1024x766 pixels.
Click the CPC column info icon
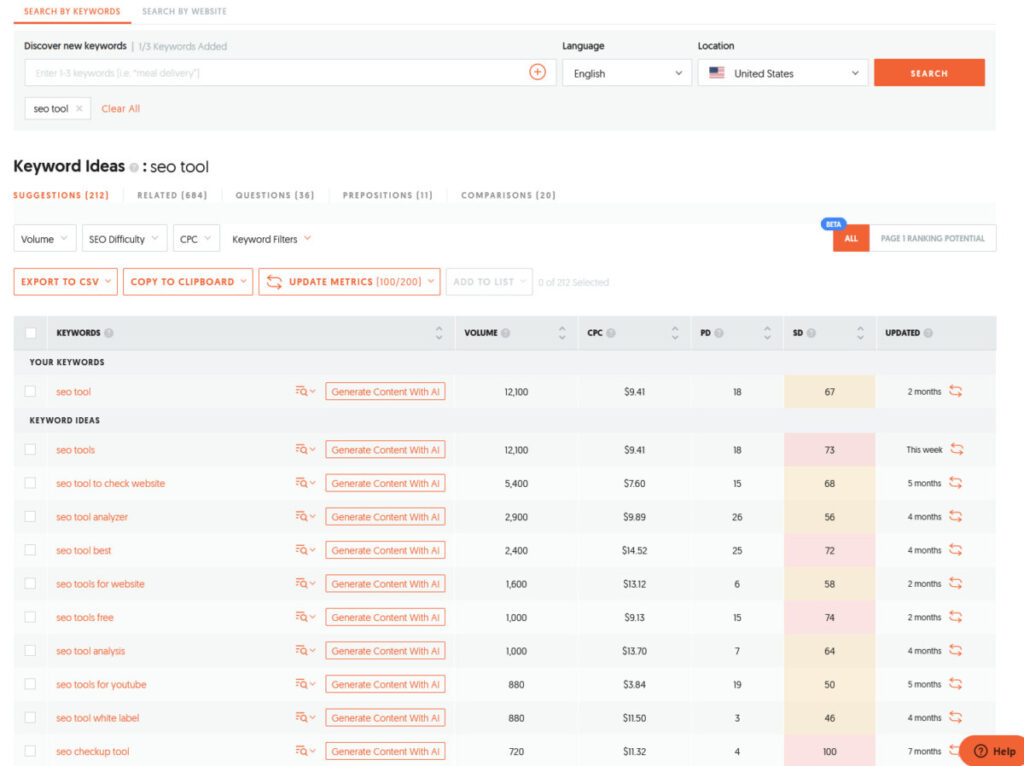[611, 333]
